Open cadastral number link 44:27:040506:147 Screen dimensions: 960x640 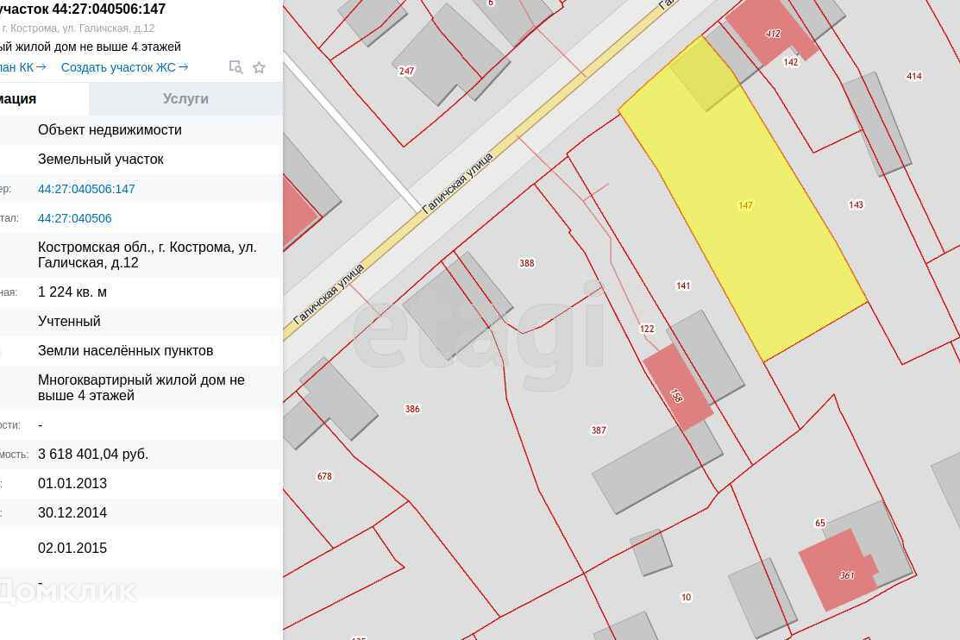point(86,189)
